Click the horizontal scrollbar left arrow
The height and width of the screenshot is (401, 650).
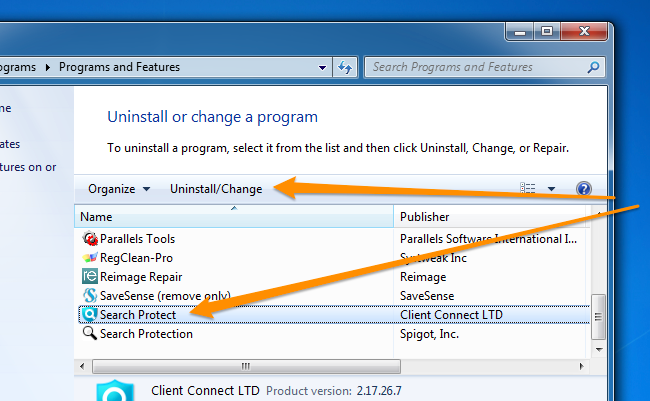pyautogui.click(x=82, y=366)
